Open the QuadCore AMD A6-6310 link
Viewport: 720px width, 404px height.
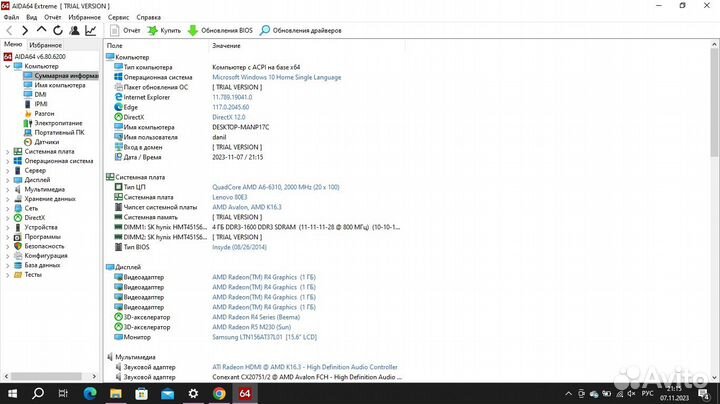[276, 187]
